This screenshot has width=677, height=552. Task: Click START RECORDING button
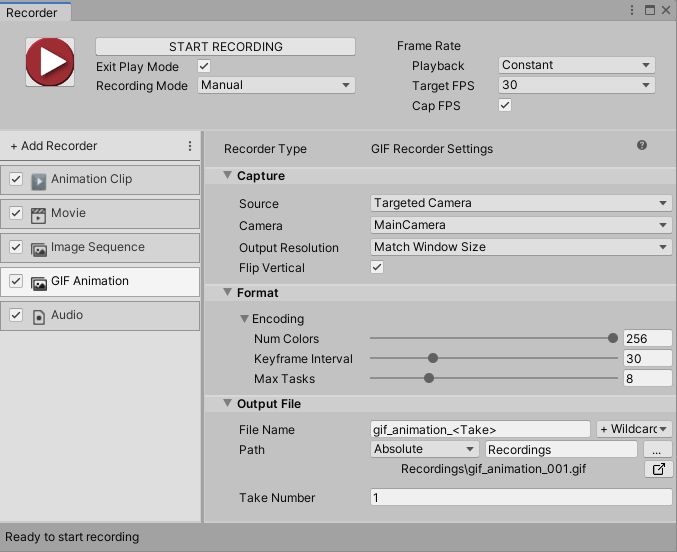tap(225, 47)
